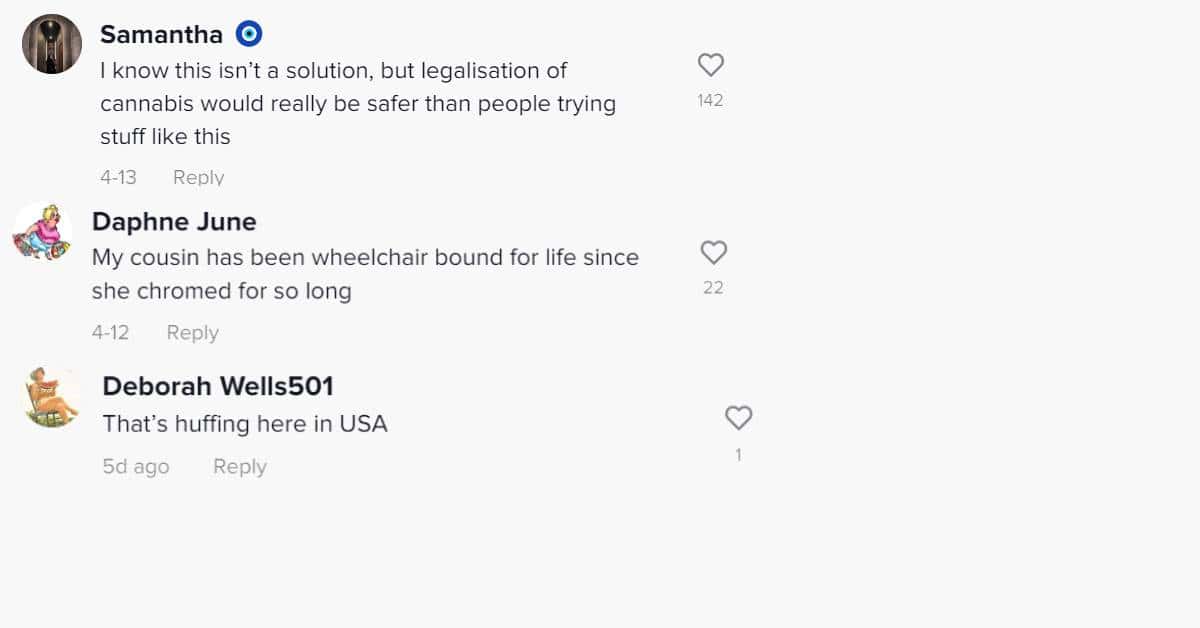This screenshot has width=1200, height=628.
Task: Select the Daphne June username
Action: pos(175,221)
